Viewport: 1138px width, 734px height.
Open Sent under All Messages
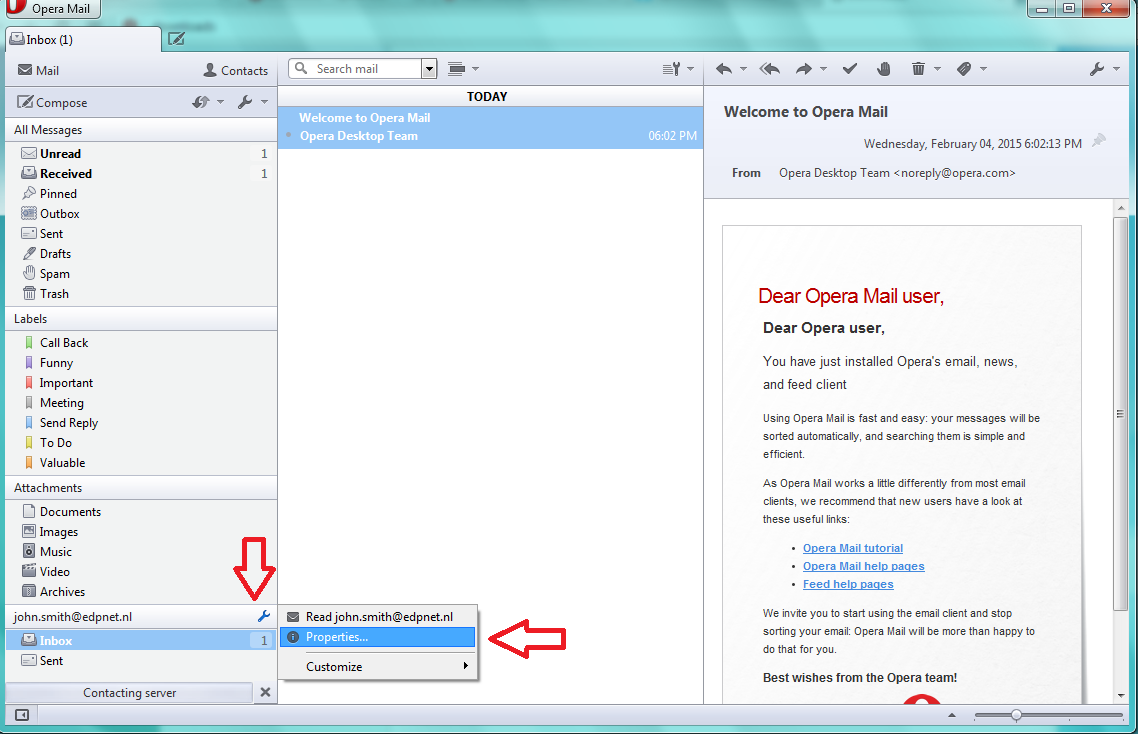(x=142, y=234)
